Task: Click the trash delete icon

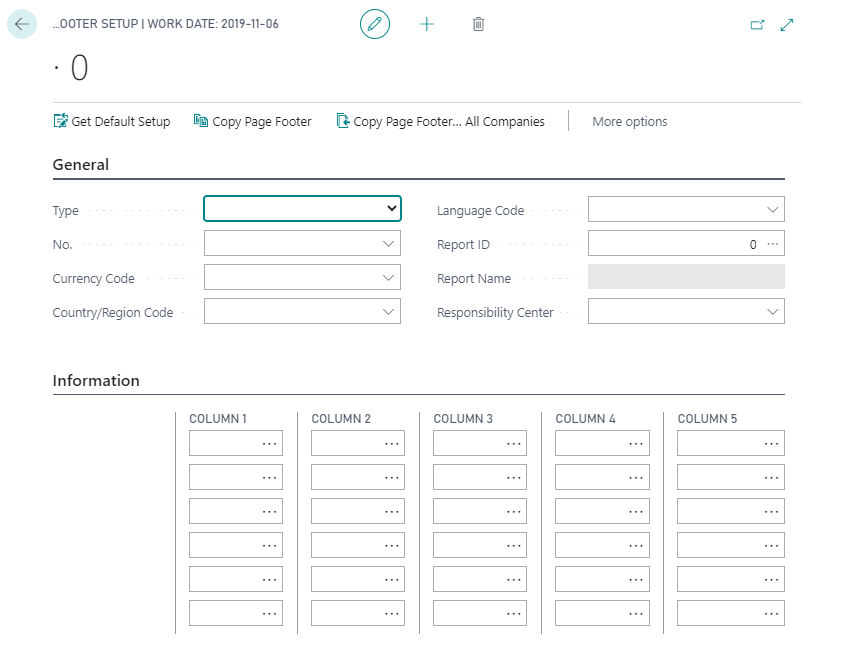Action: [478, 24]
